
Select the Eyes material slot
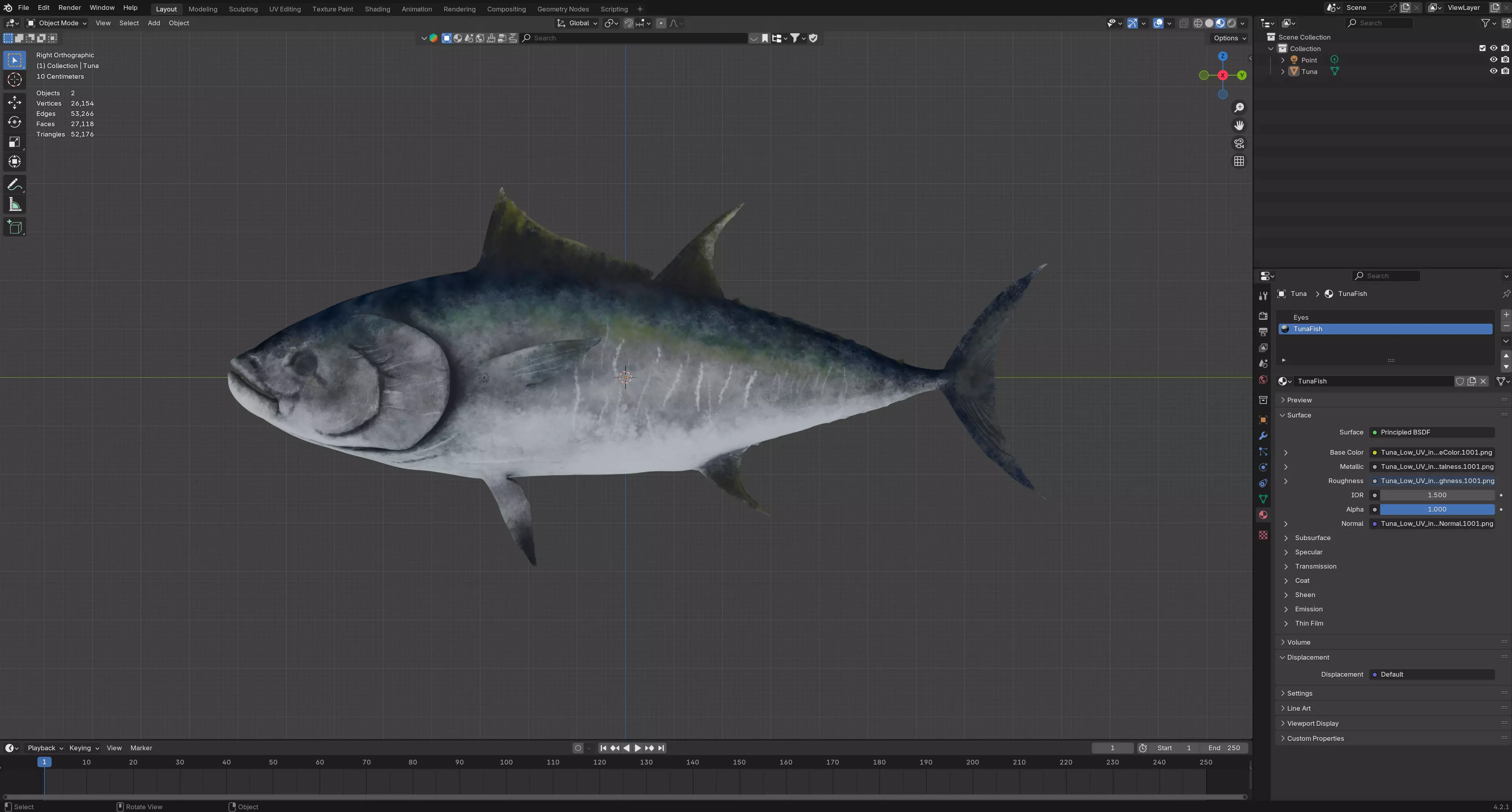(1385, 318)
